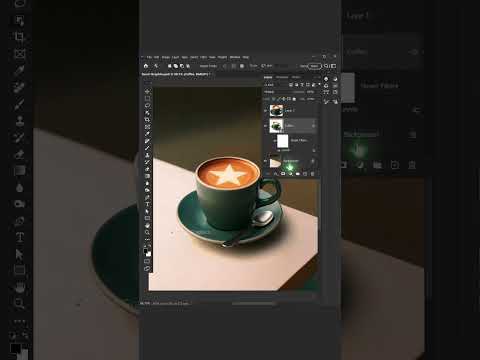Toggle layer filtering switch on or off
The image size is (480, 360).
319,85
